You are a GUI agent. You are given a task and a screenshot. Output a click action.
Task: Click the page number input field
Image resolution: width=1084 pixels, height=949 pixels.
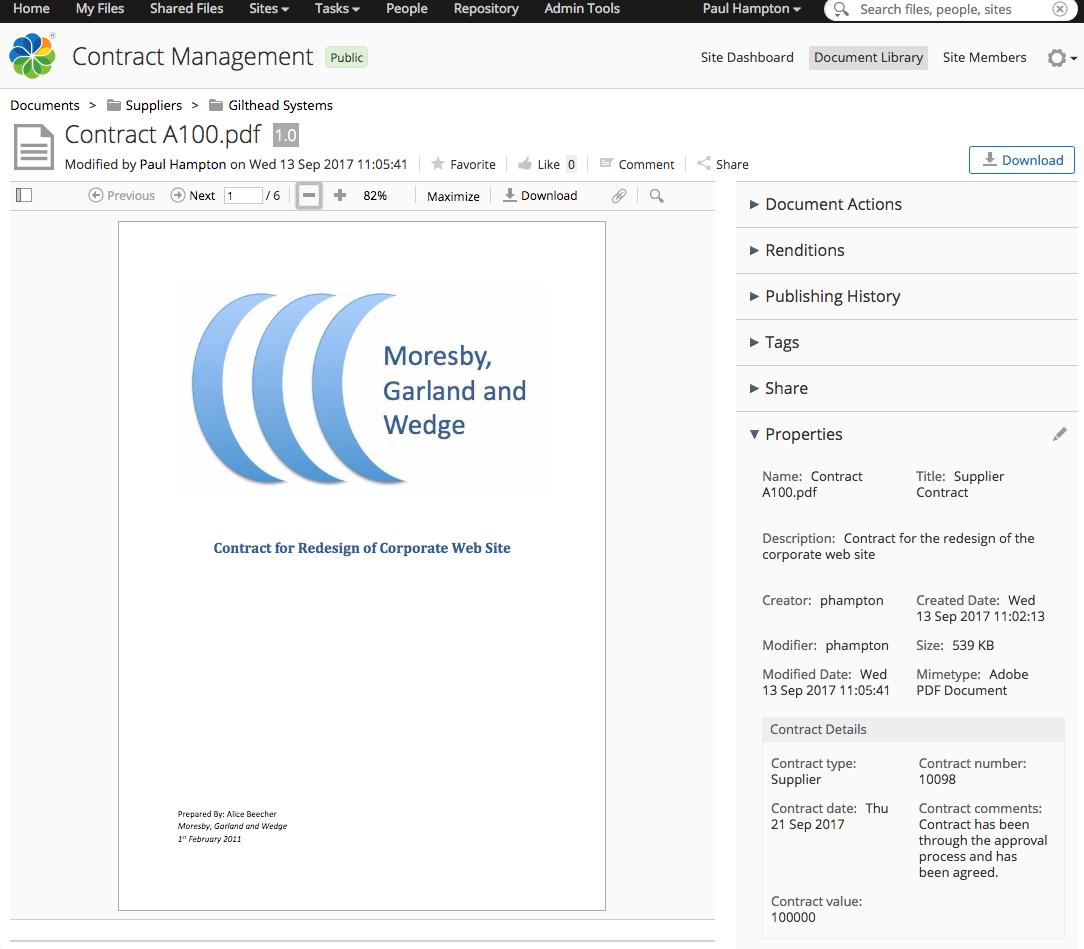point(243,196)
